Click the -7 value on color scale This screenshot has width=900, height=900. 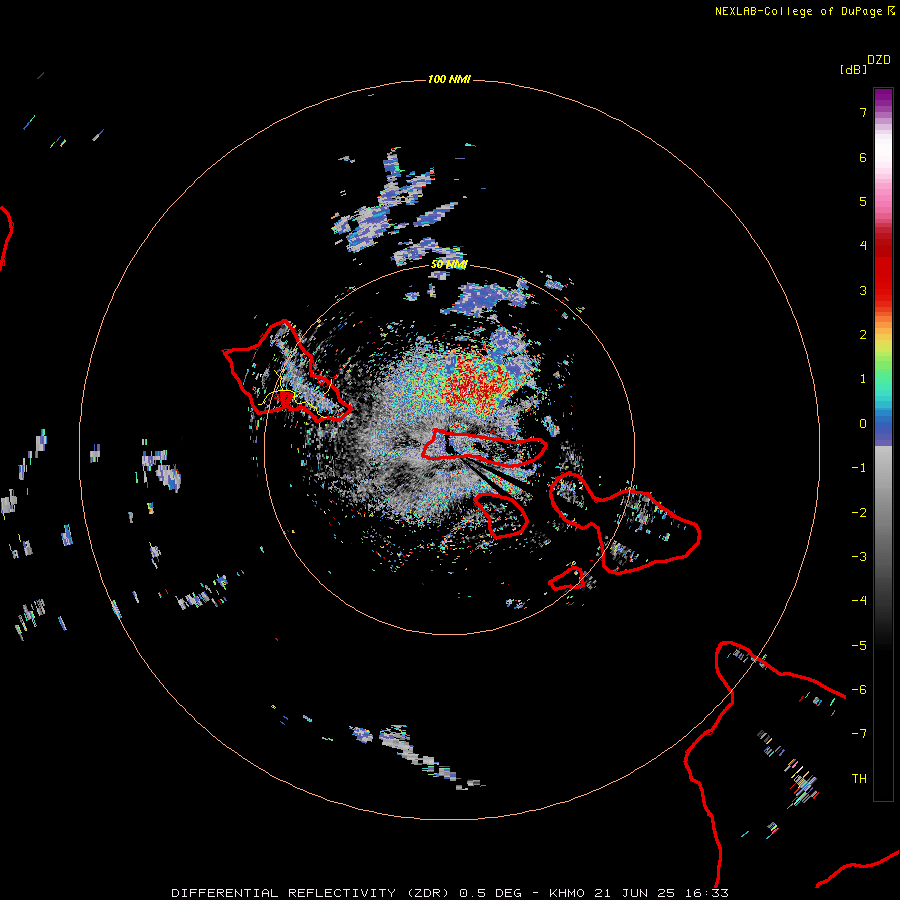tap(859, 734)
